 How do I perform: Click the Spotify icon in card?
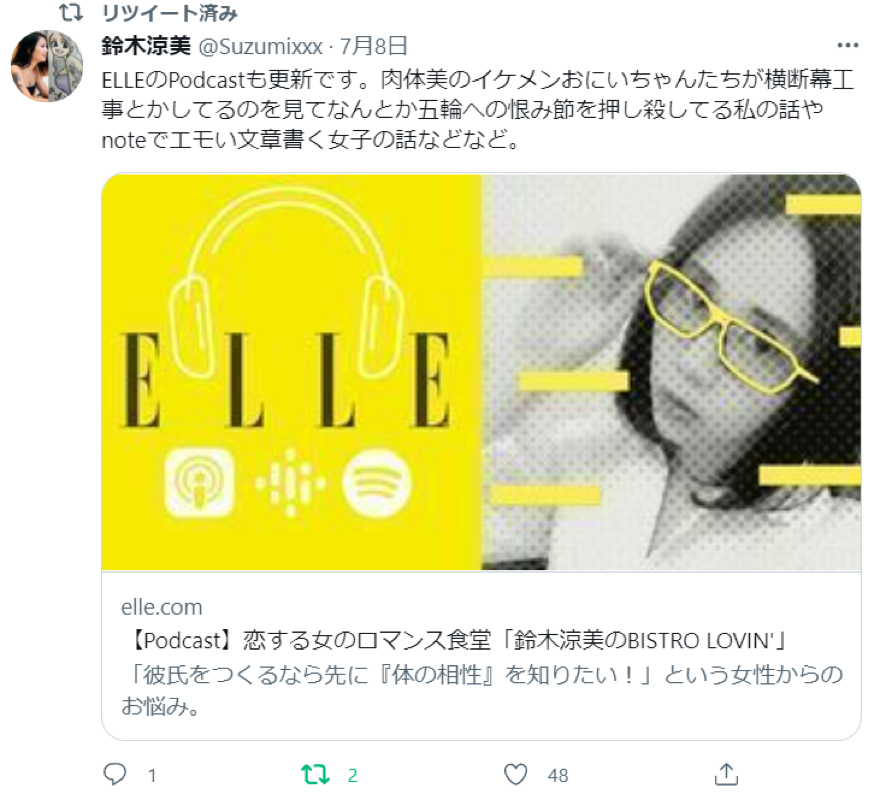coord(376,483)
